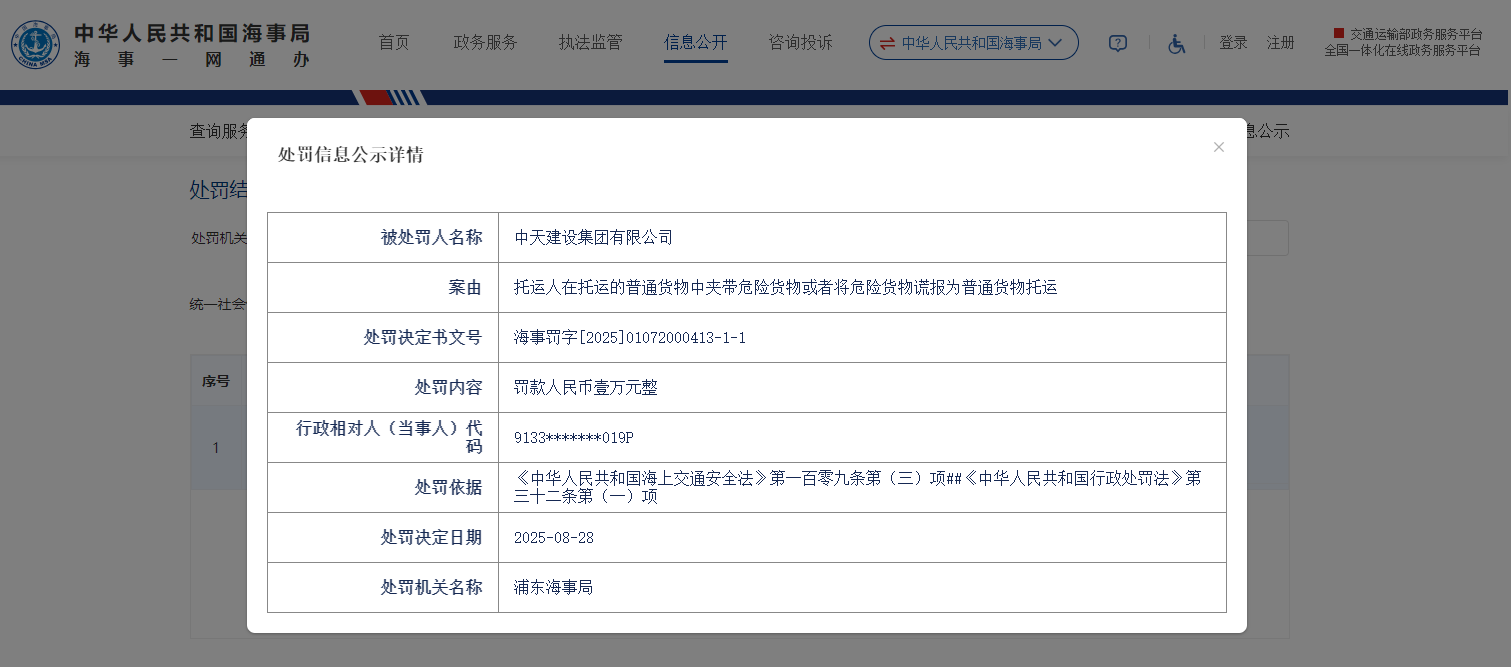1511x667 pixels.
Task: Expand the 中华人民共和国海事局 bureau selector
Action: pos(973,43)
